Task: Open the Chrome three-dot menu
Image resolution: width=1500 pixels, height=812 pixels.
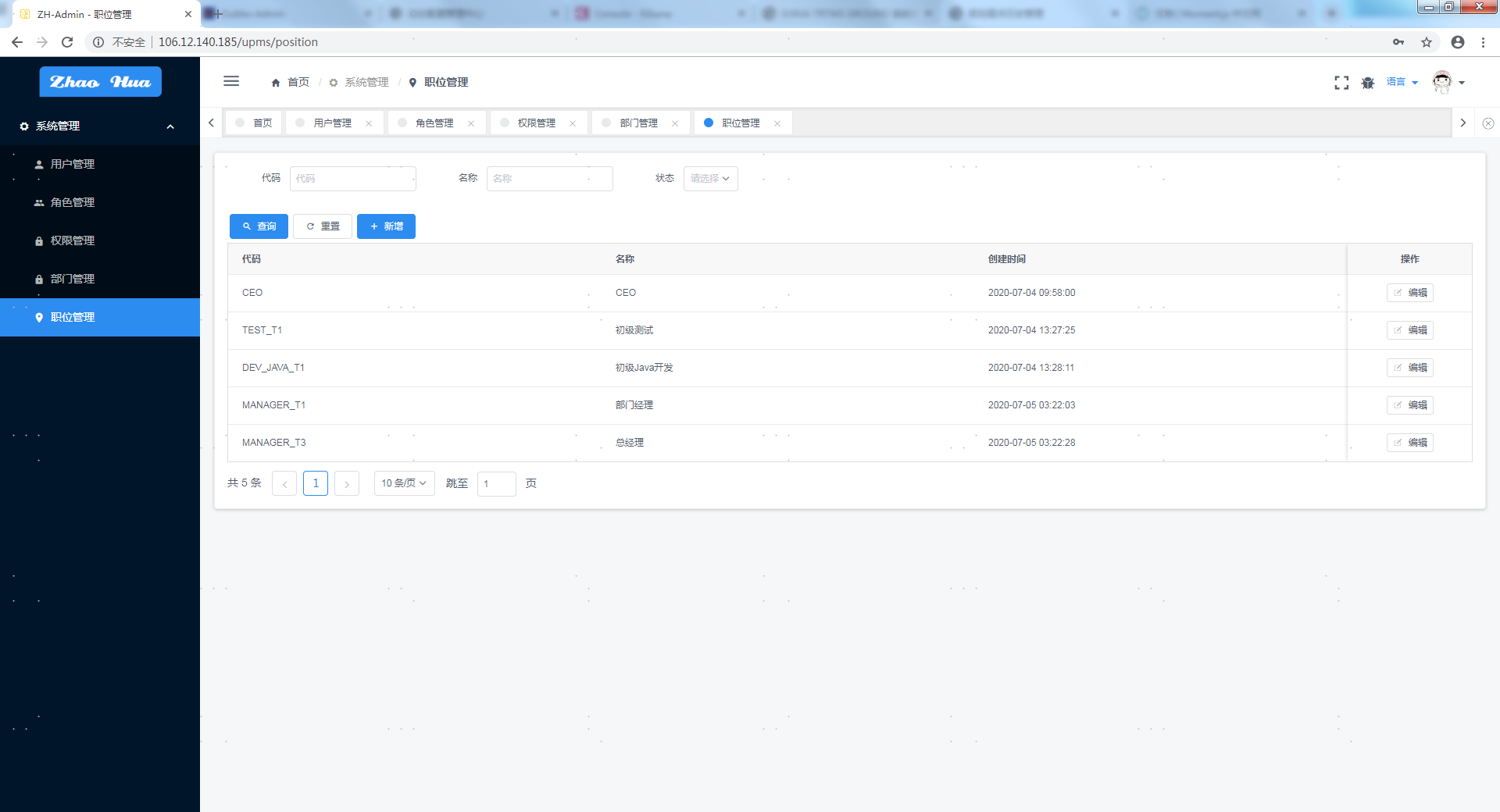Action: 1483,42
